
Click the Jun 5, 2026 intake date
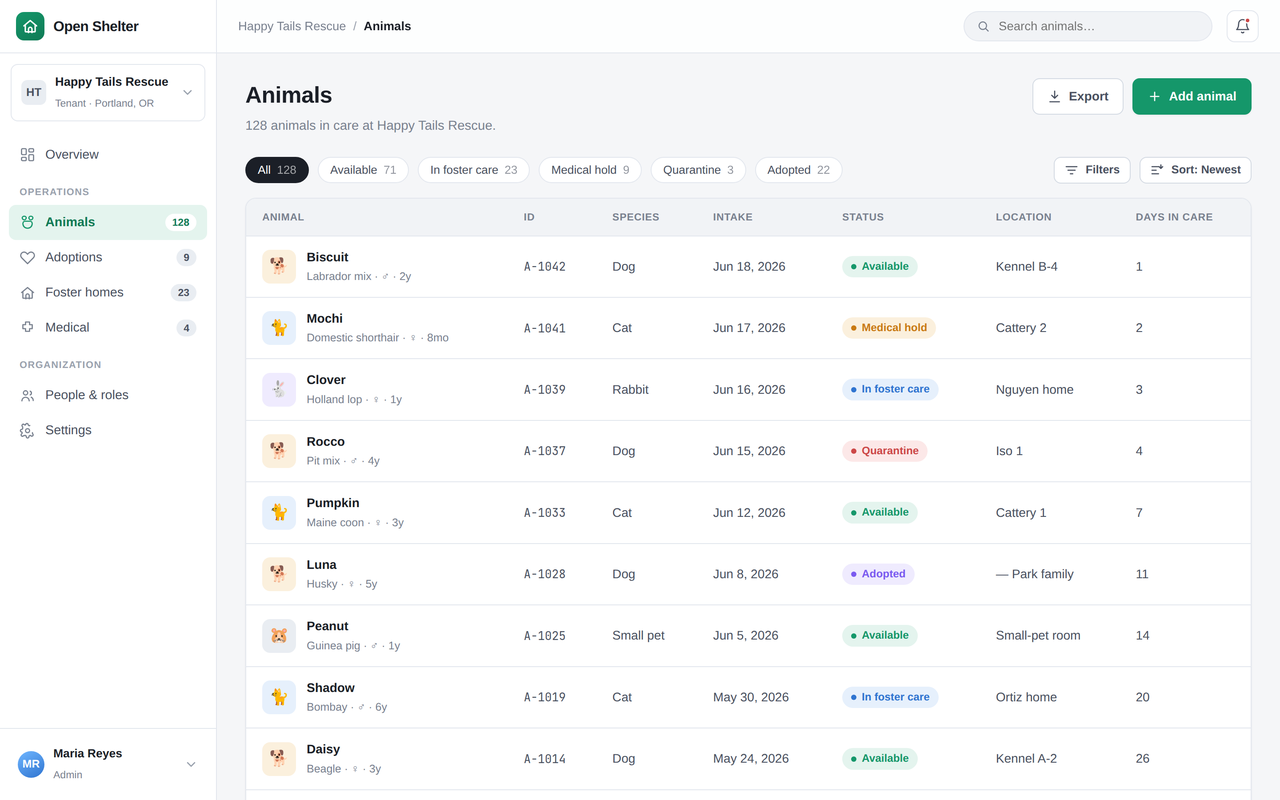tap(746, 636)
